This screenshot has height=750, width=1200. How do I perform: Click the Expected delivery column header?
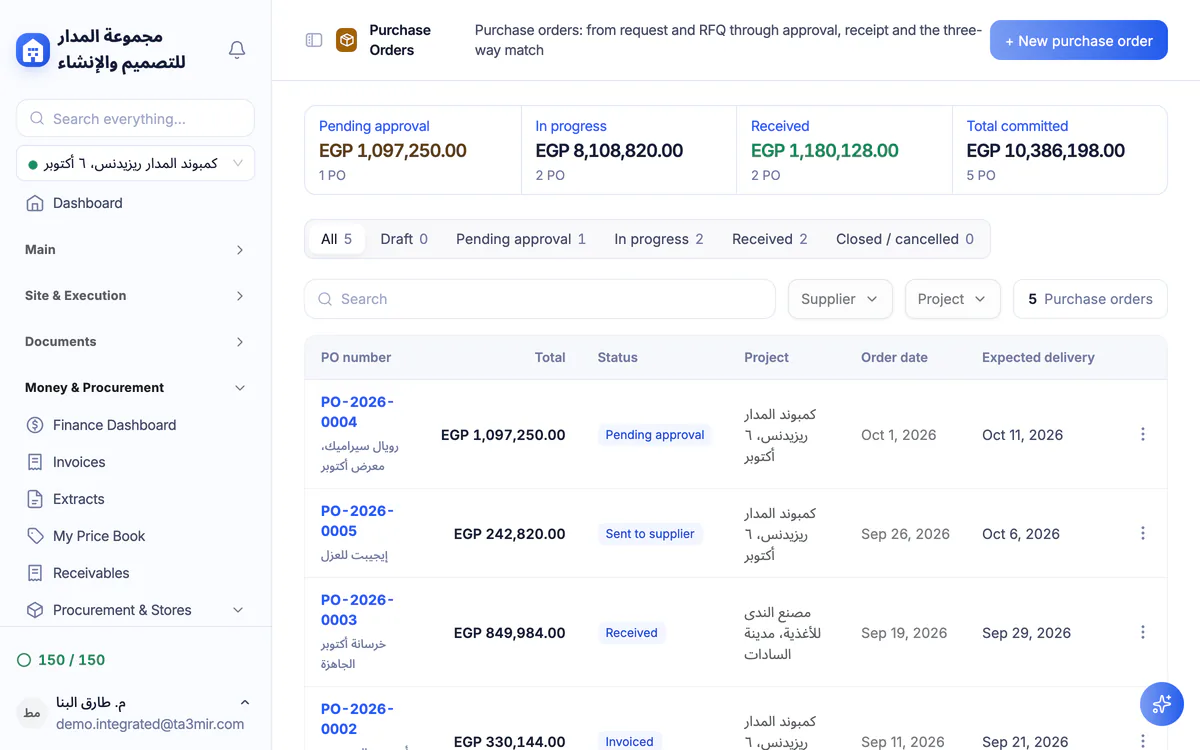pos(1038,357)
